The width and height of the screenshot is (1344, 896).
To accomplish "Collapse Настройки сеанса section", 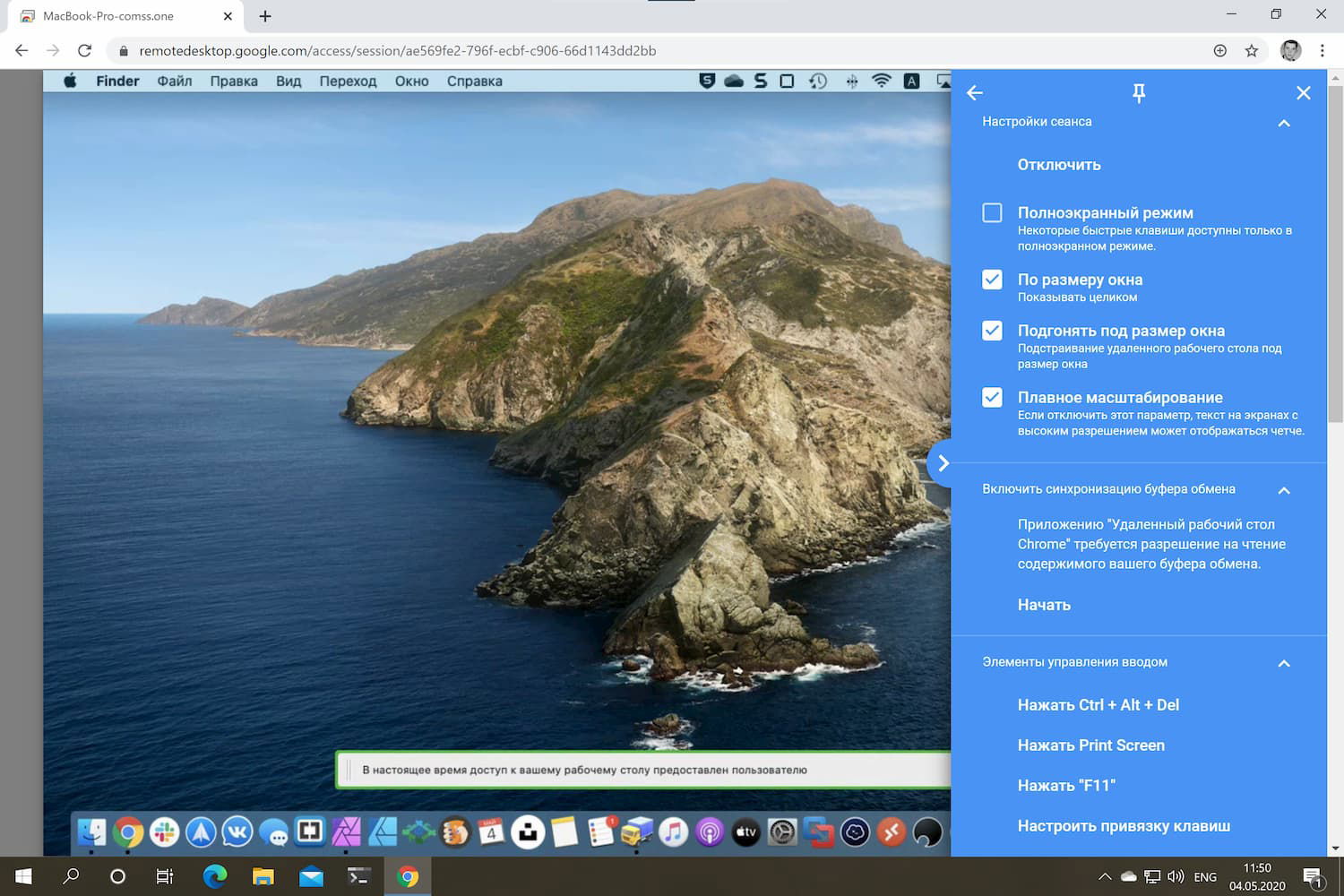I will (x=1283, y=123).
